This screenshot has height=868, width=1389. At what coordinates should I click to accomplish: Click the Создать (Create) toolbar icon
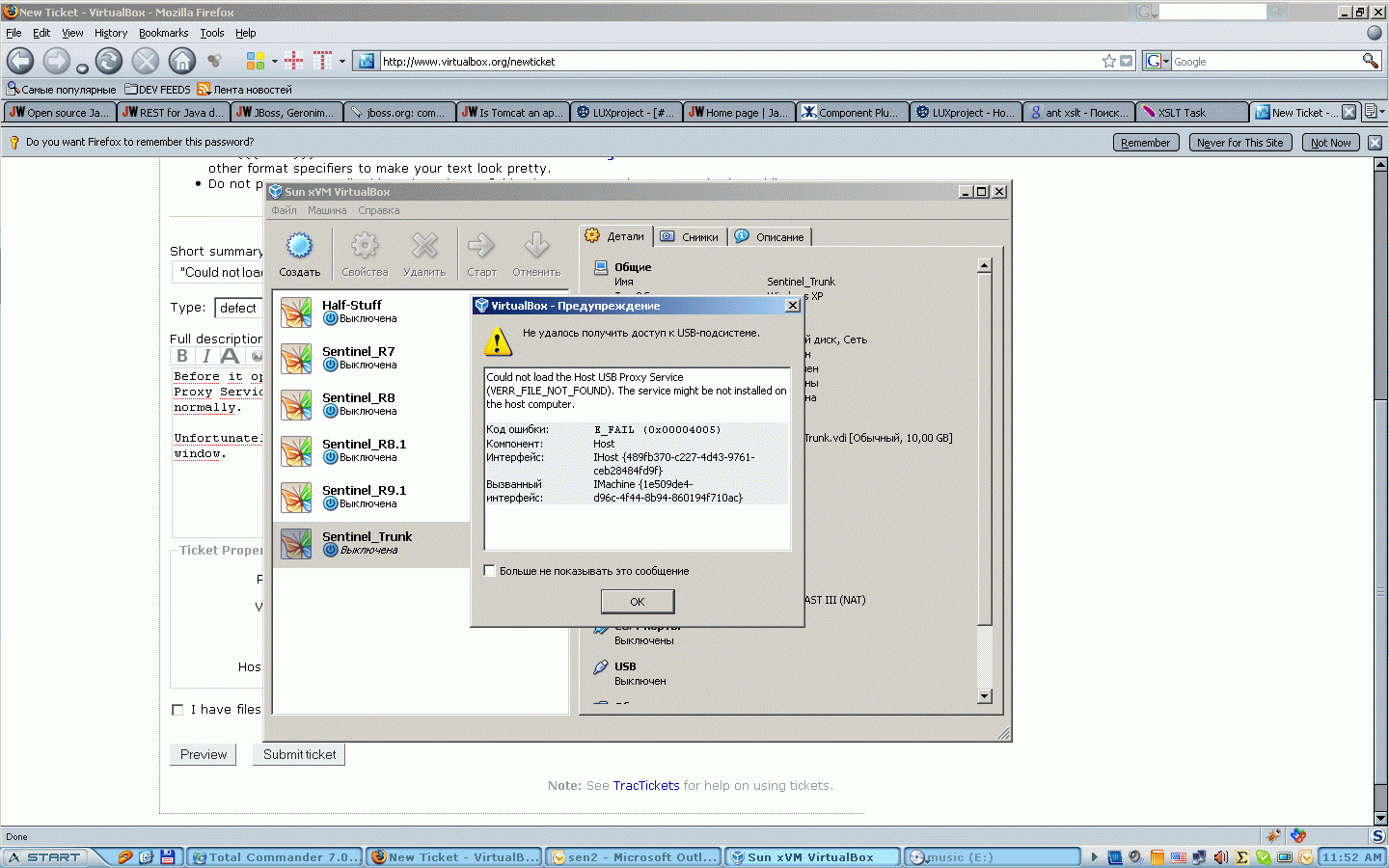[300, 255]
